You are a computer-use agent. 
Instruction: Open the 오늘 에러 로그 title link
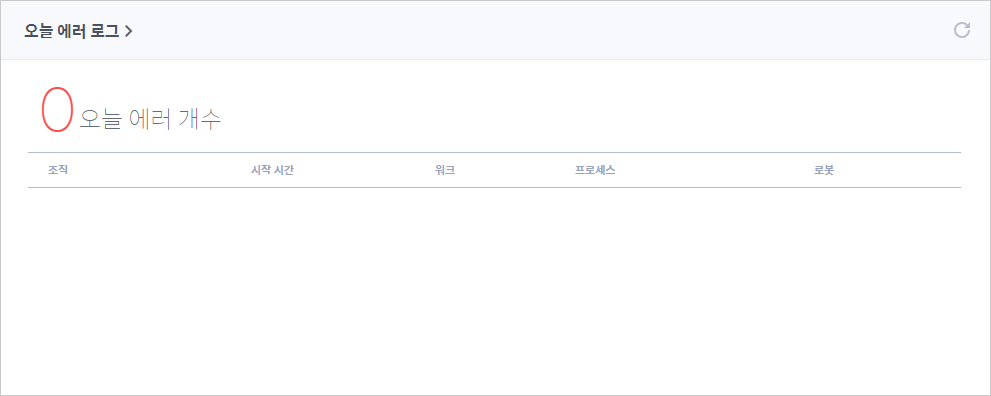(71, 31)
